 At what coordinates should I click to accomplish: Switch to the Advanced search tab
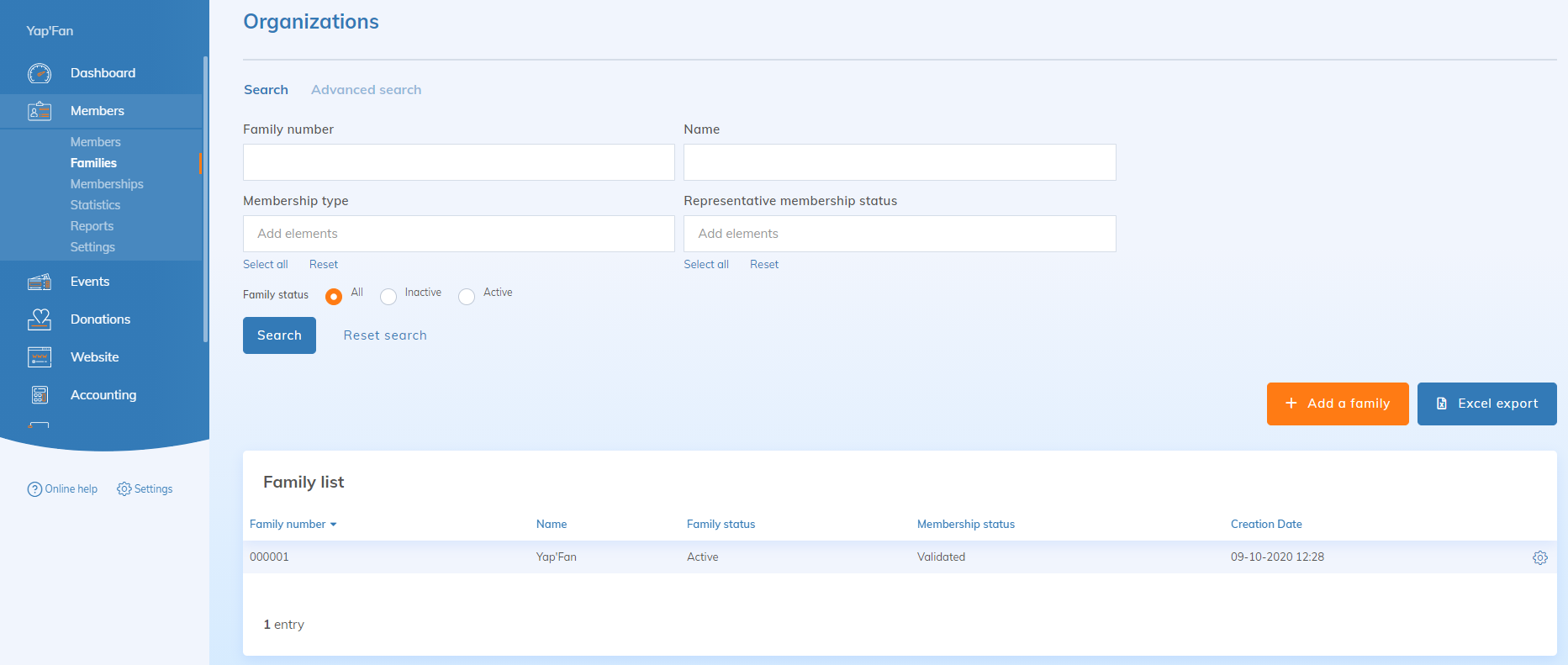[366, 90]
